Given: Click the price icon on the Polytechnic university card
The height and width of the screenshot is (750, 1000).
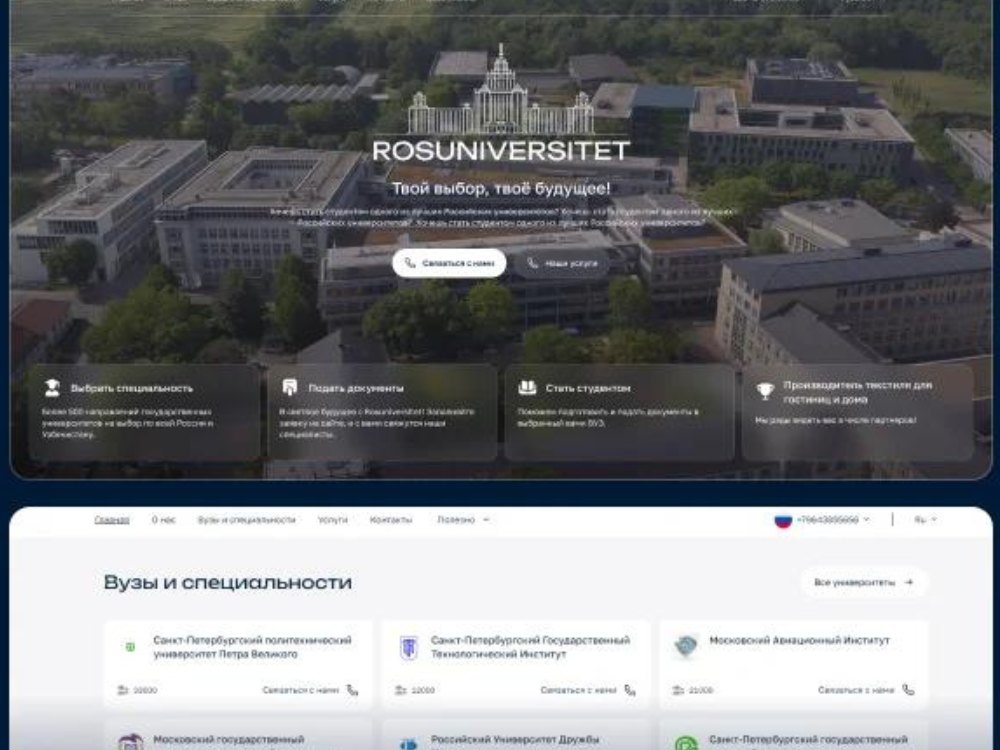Looking at the screenshot, I should click(123, 690).
